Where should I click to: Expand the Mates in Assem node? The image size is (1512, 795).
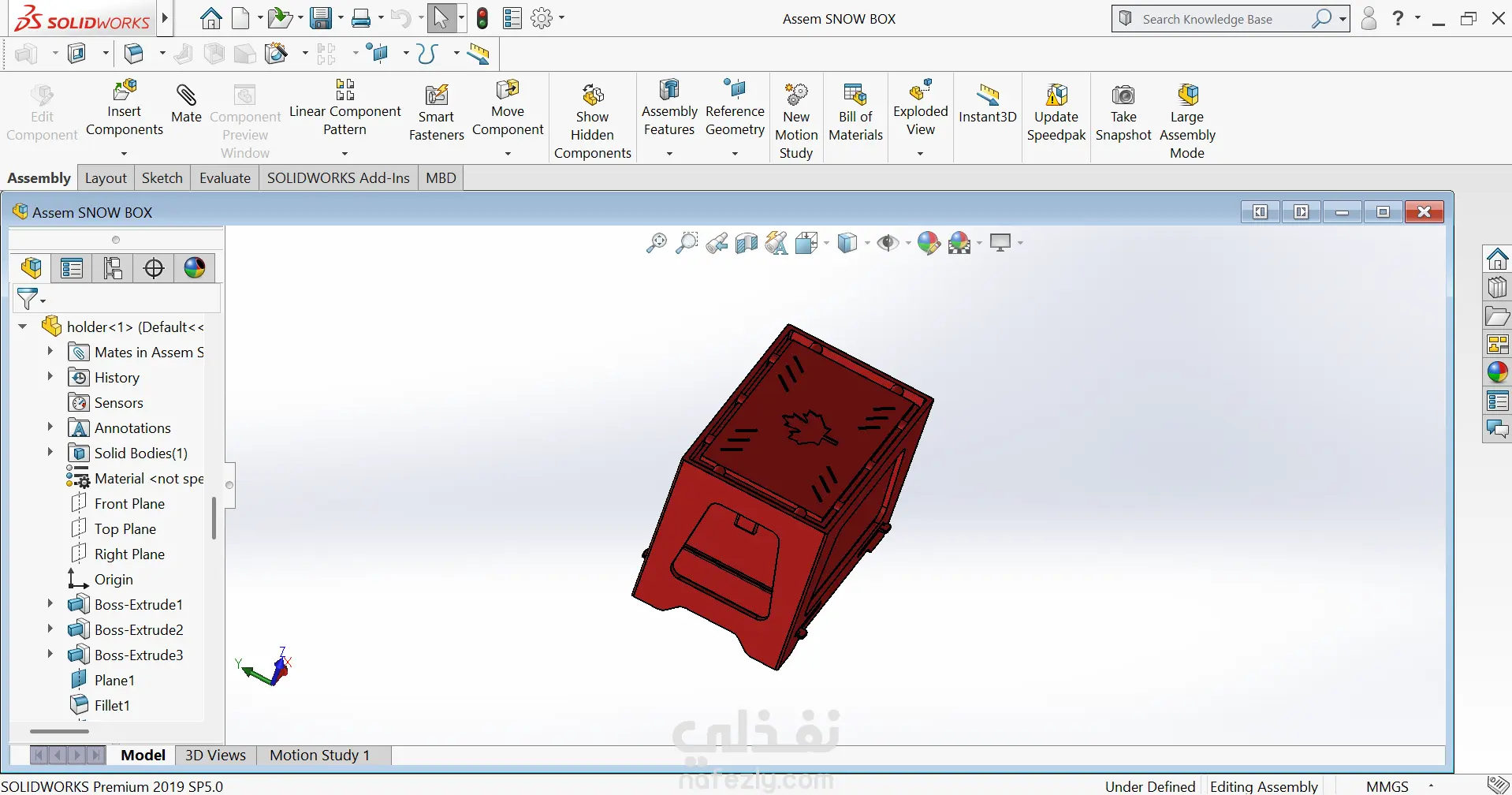coord(50,352)
